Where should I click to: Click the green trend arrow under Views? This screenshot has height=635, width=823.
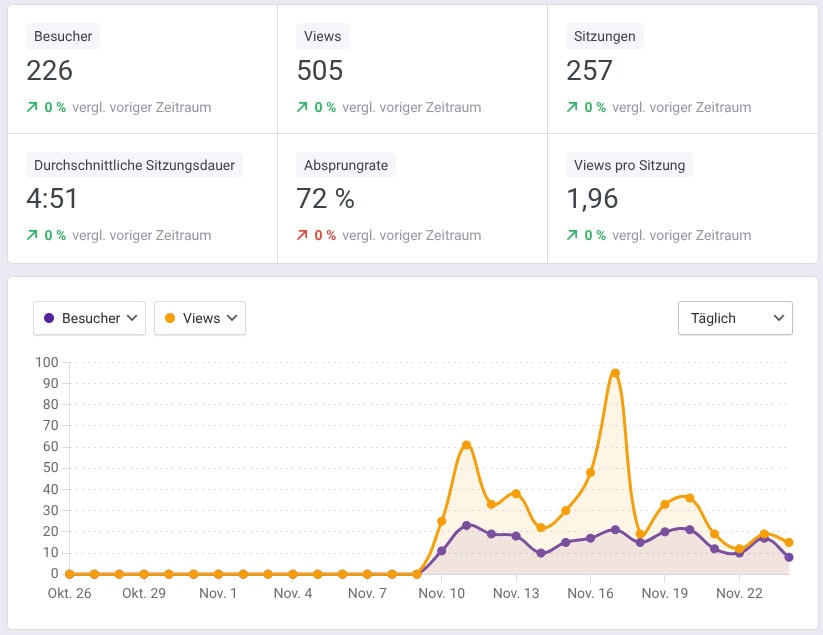tap(303, 107)
